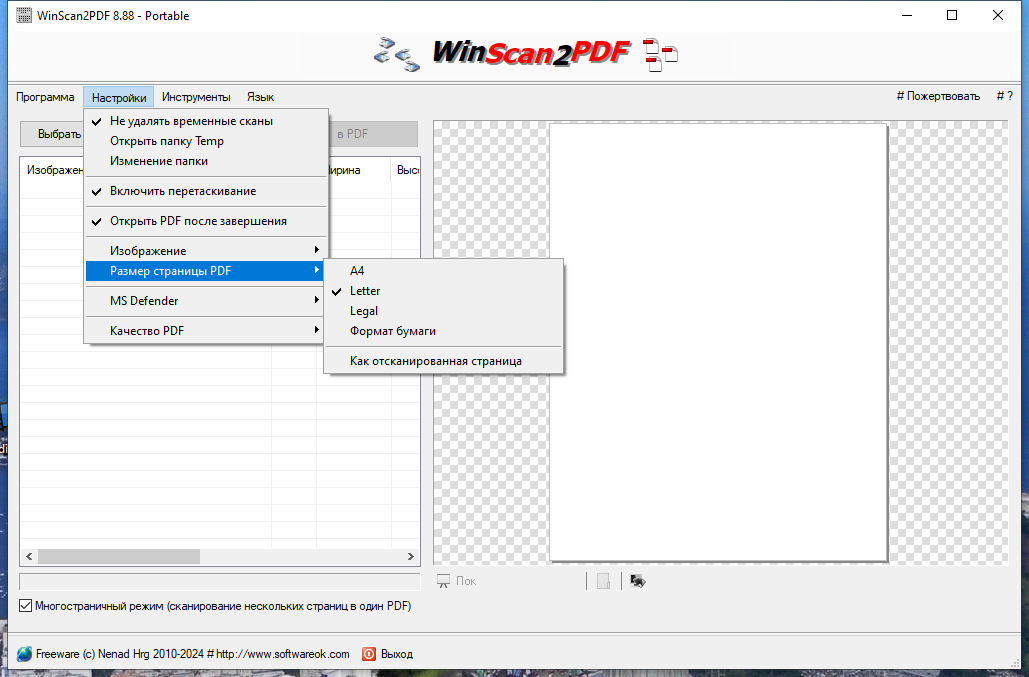Click the globe icon in the footer
Image resolution: width=1029 pixels, height=677 pixels.
click(x=24, y=654)
